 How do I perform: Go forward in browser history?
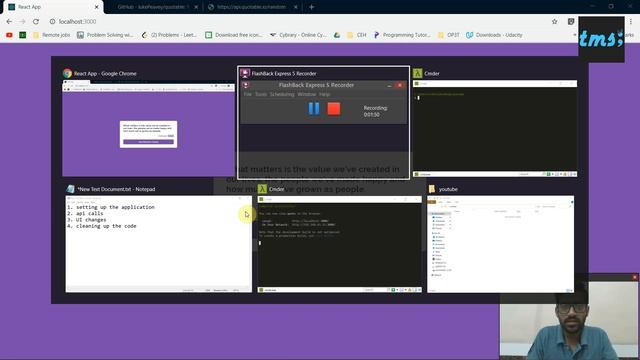[22, 22]
